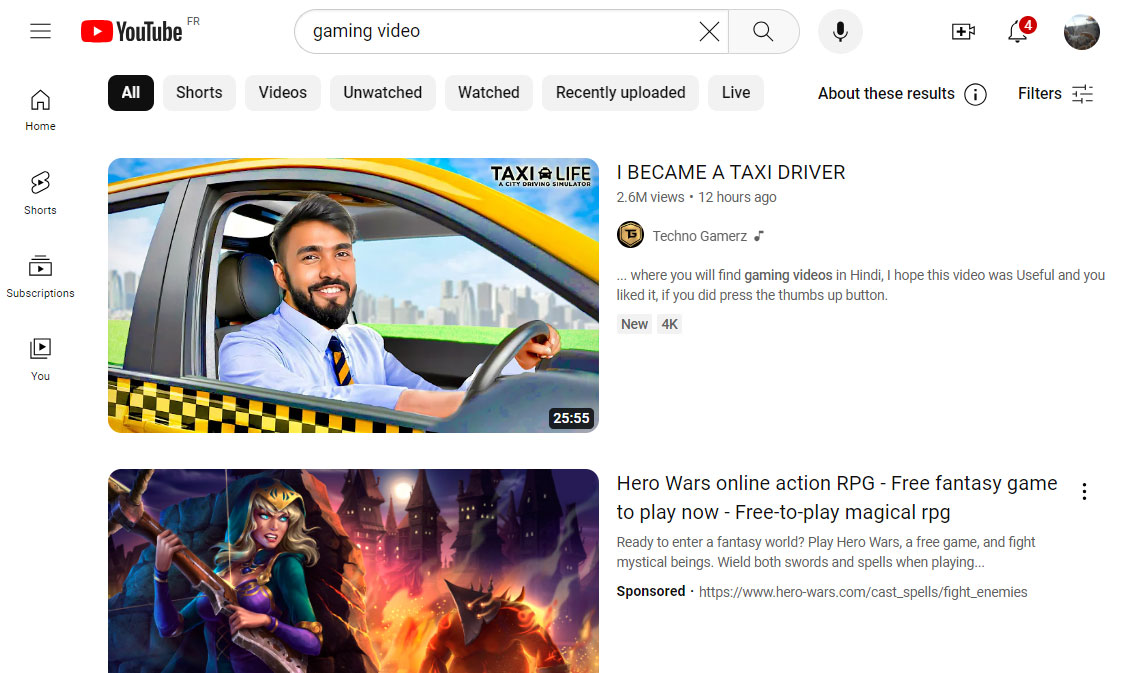Click inside the search input field
Image resolution: width=1135 pixels, height=673 pixels.
pyautogui.click(x=499, y=31)
